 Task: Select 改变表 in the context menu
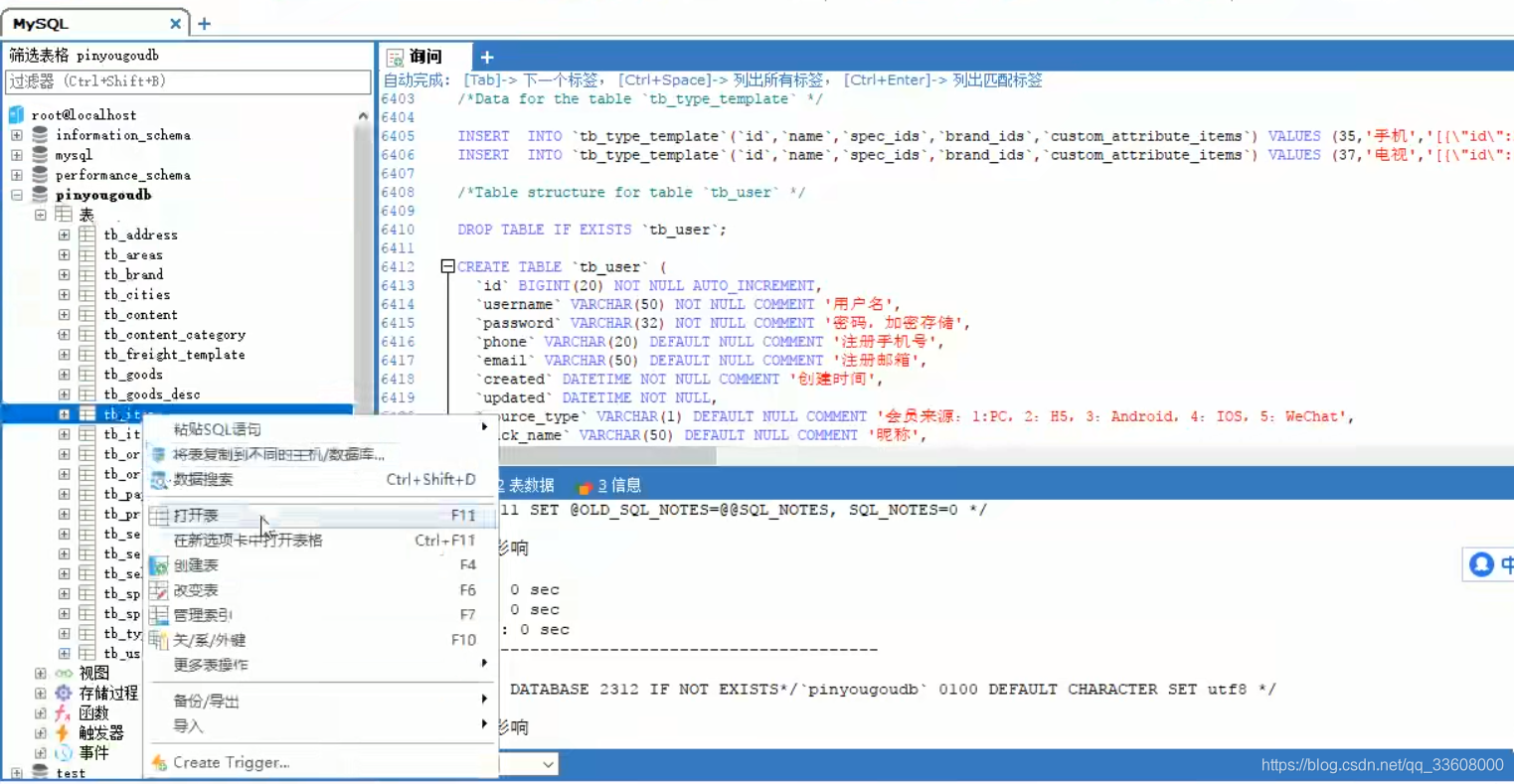coord(320,590)
